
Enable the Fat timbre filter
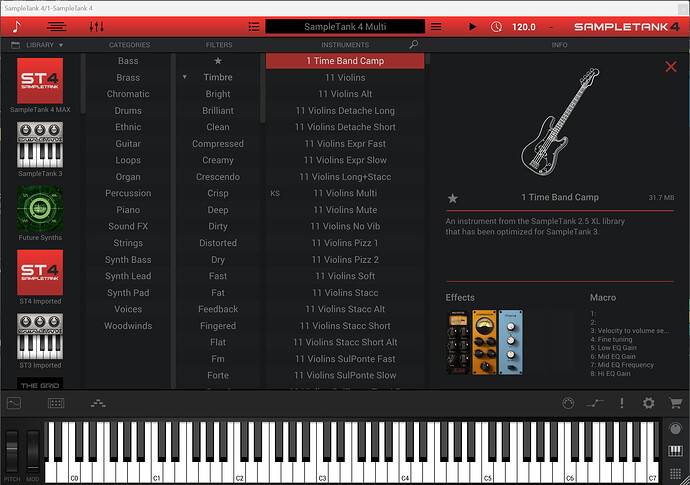pos(218,293)
